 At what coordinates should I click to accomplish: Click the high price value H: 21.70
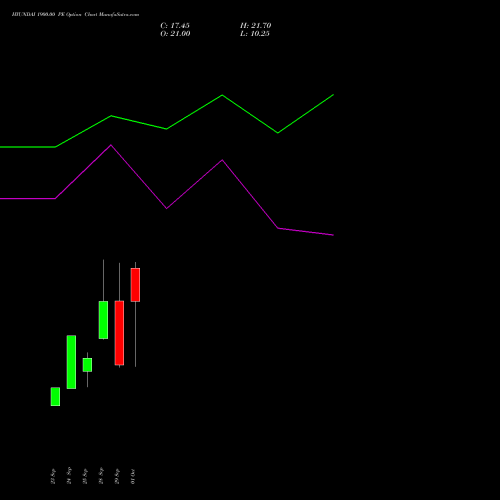[x=256, y=26]
